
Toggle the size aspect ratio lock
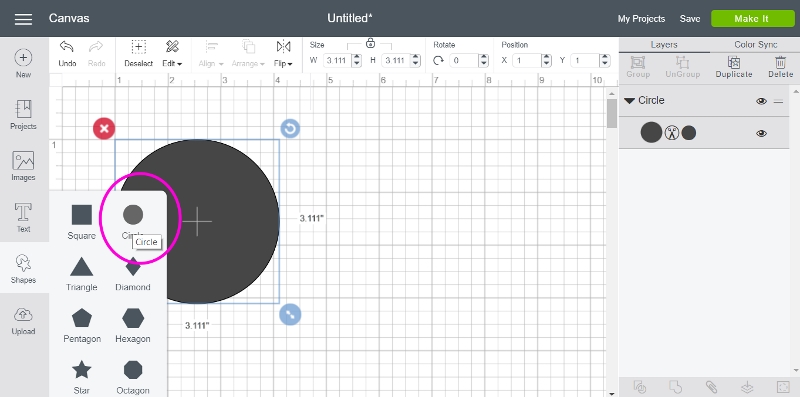coord(370,43)
